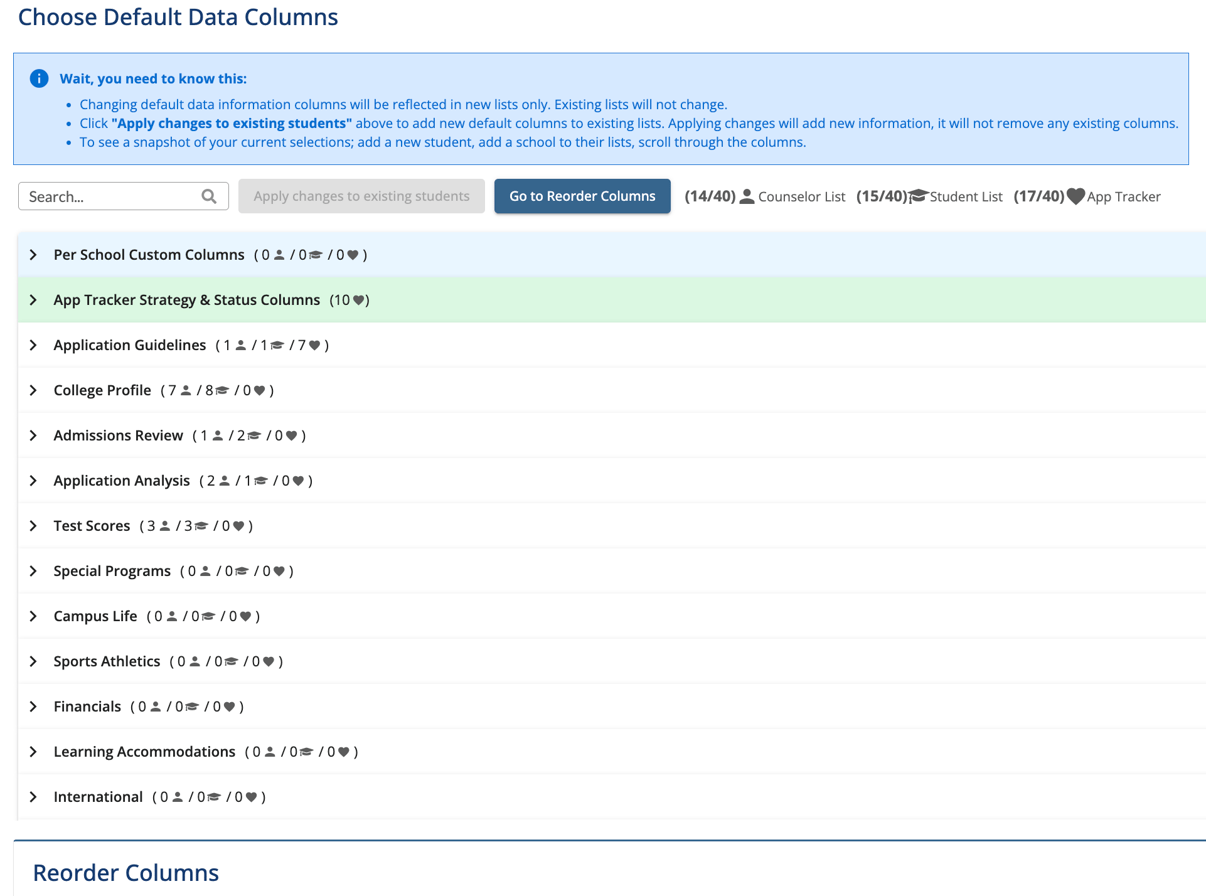Click the Learning Accommodations row title
The width and height of the screenshot is (1206, 896).
[144, 752]
